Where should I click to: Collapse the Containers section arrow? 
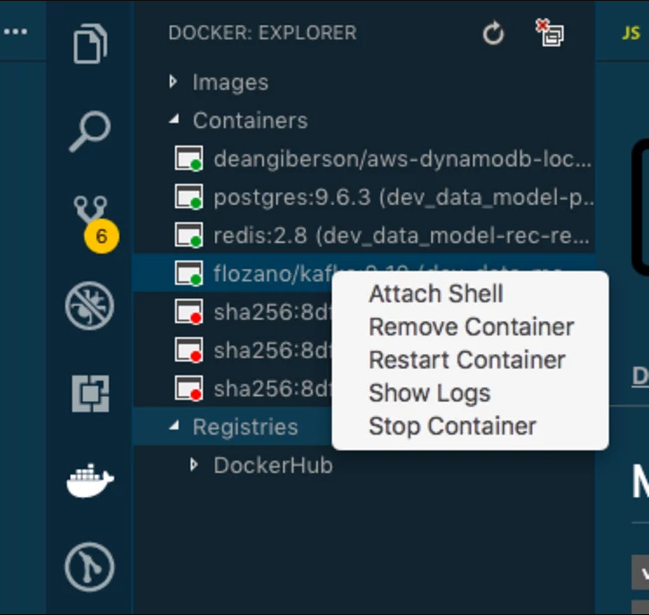(x=174, y=120)
